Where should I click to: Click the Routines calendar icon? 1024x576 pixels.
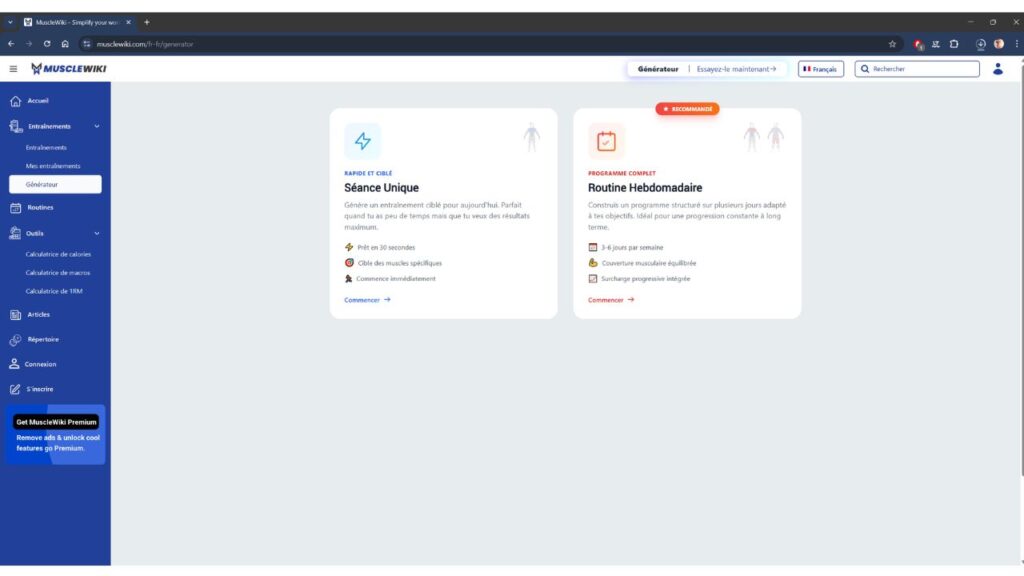pos(16,208)
